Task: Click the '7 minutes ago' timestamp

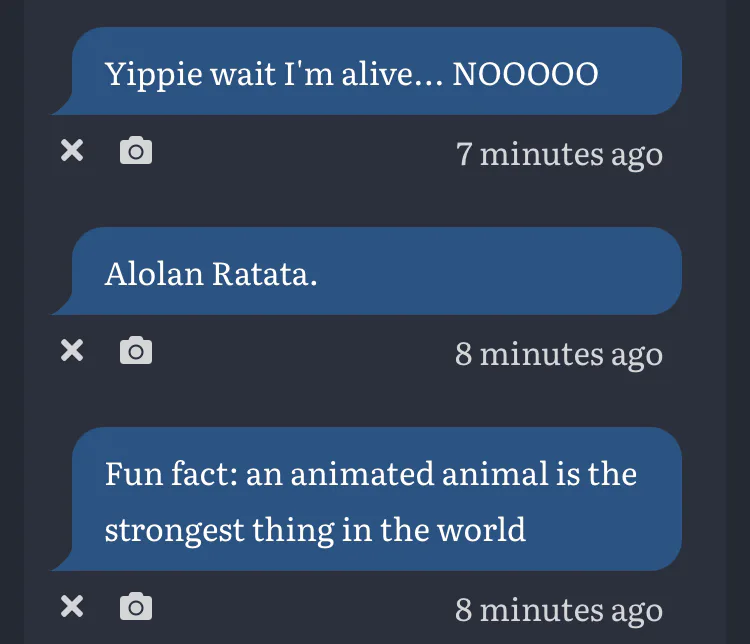Action: pos(559,154)
